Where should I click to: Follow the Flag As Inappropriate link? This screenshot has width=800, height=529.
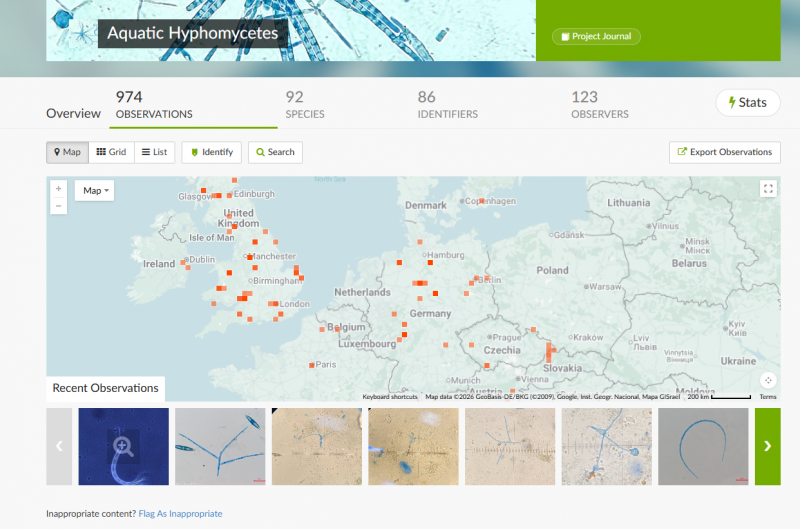click(180, 514)
